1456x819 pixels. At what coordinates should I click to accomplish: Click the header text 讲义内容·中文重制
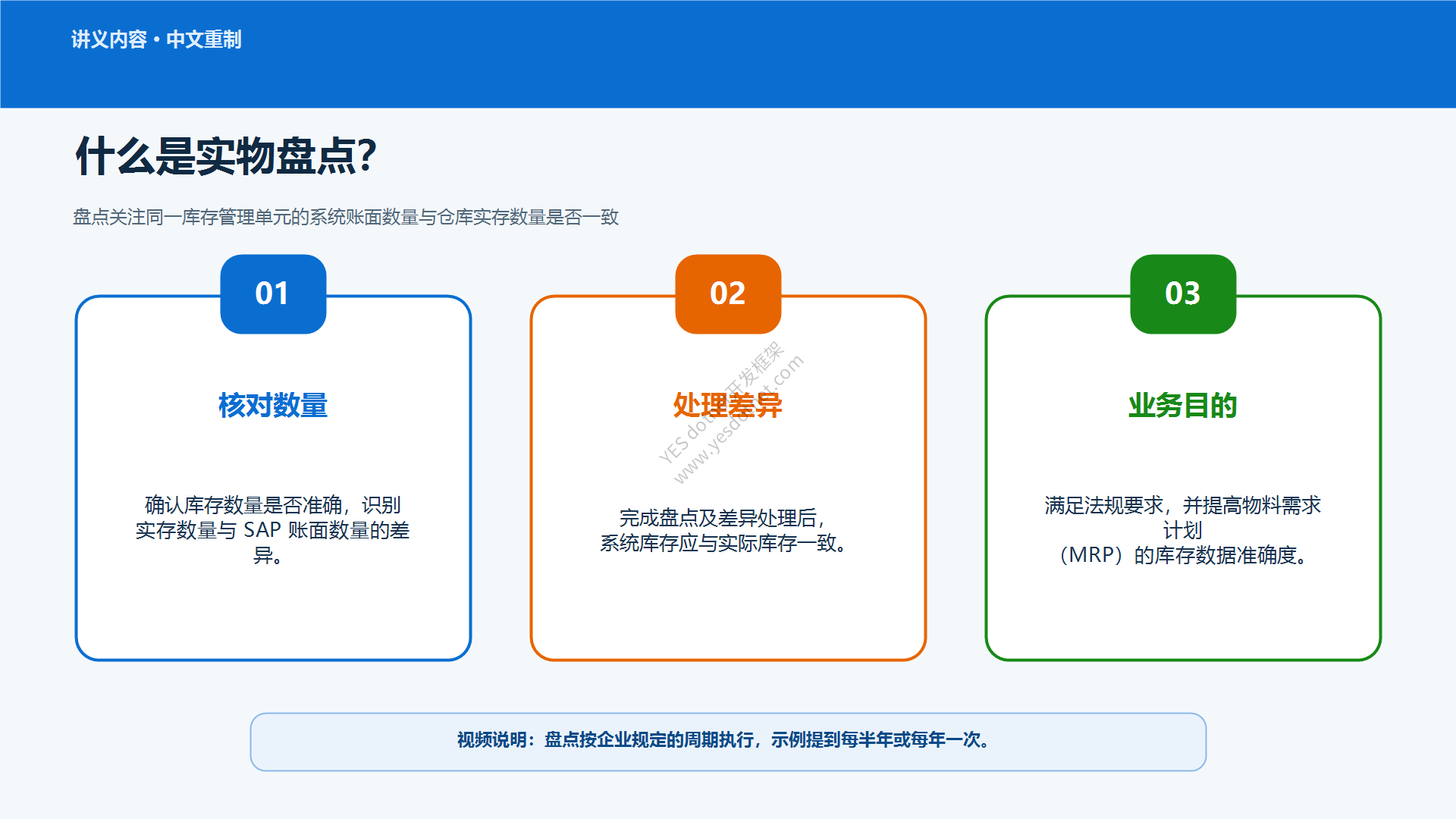coord(156,39)
